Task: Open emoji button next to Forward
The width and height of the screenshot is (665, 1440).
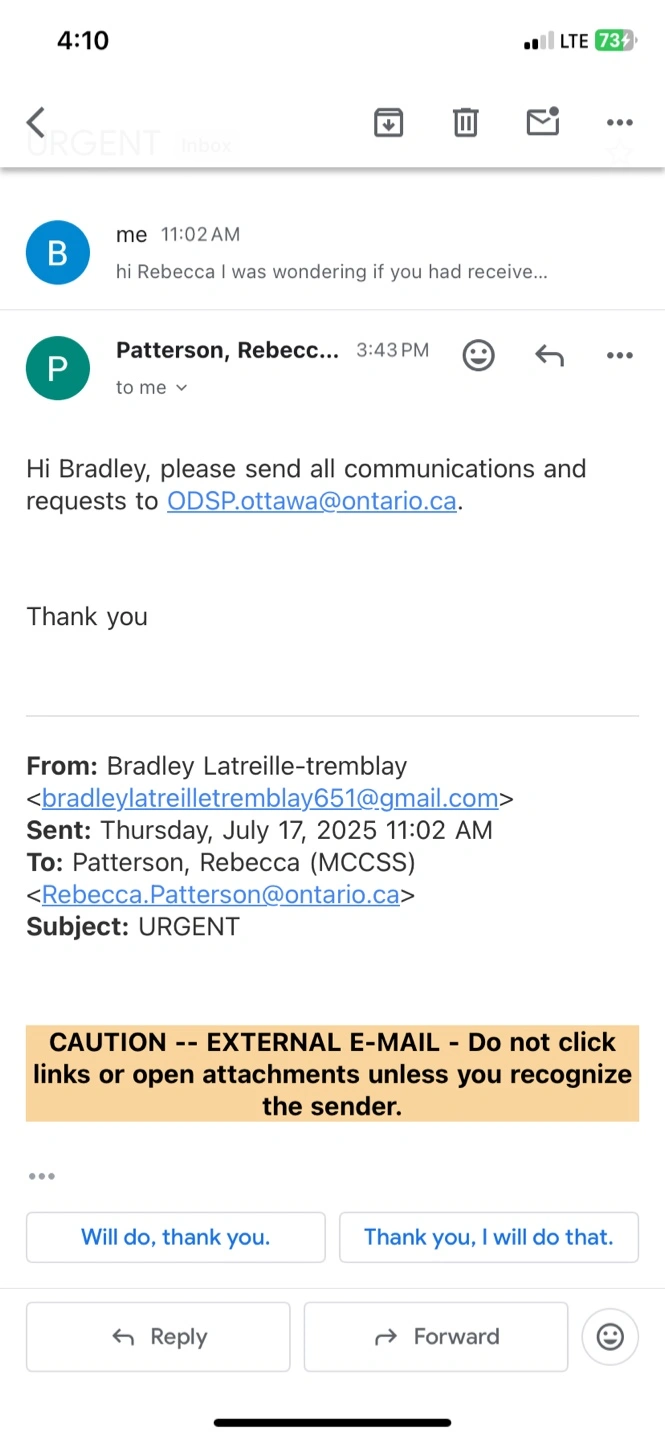Action: point(610,1337)
